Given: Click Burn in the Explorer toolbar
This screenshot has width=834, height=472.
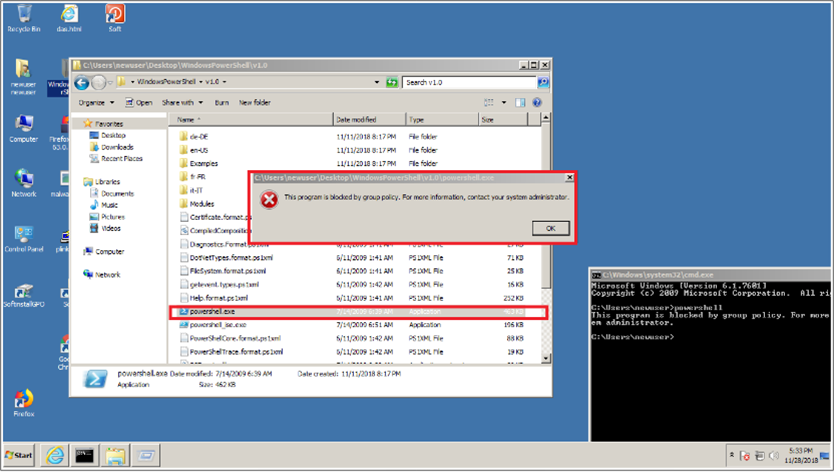Looking at the screenshot, I should [222, 103].
